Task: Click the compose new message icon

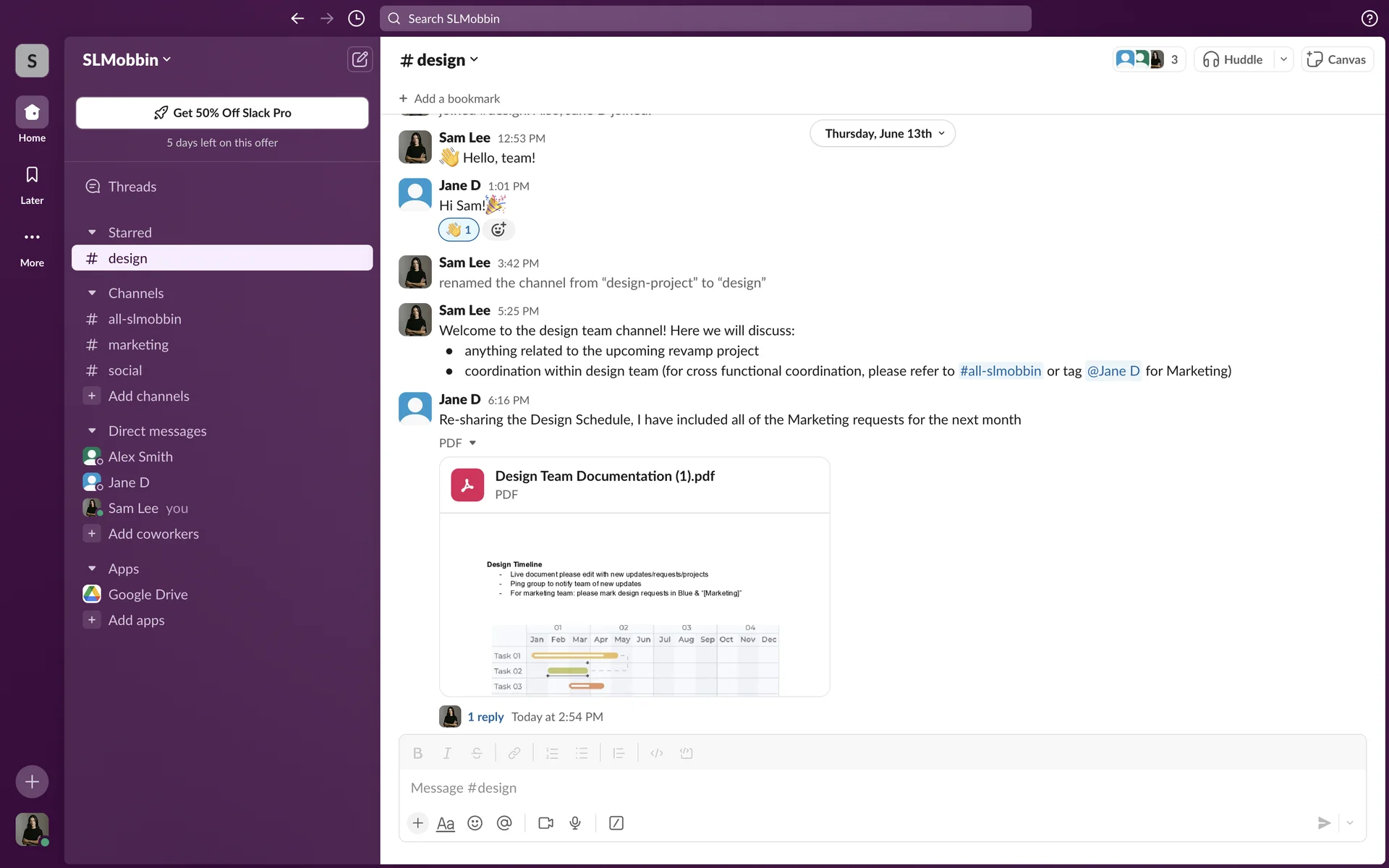Action: click(360, 59)
